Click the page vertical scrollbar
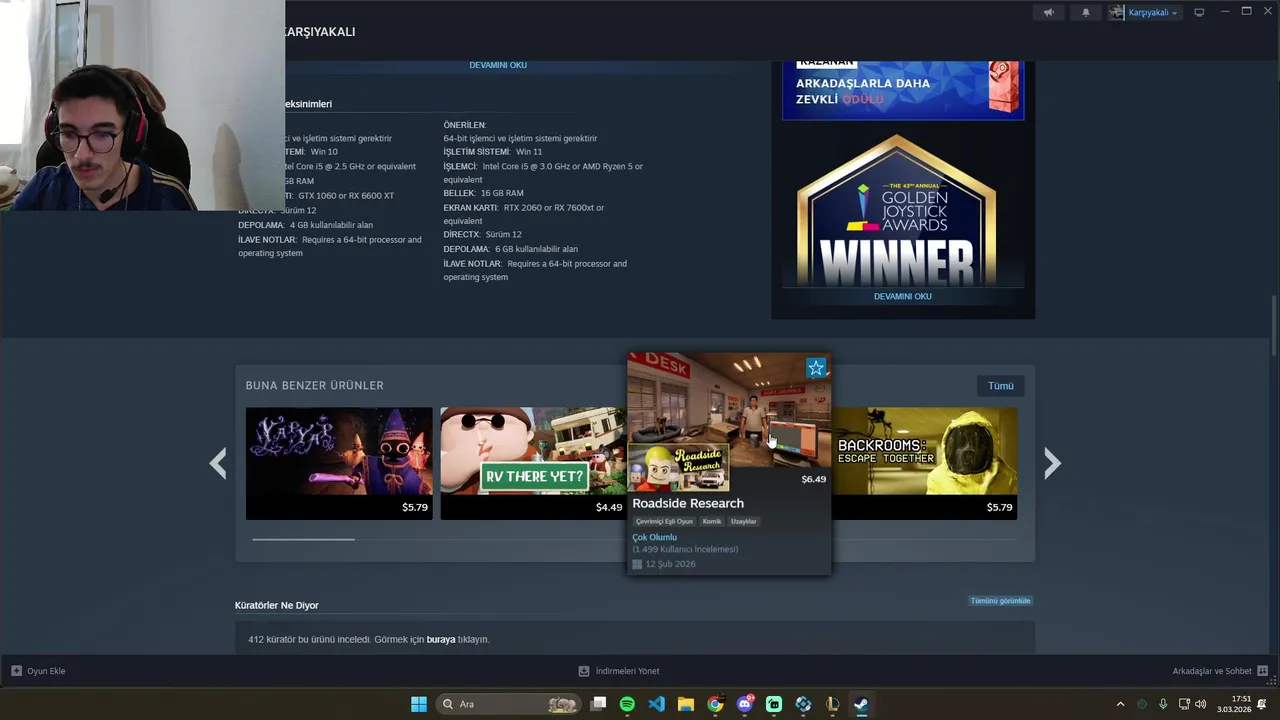Screen dimensions: 1280x720 (x=1274, y=325)
